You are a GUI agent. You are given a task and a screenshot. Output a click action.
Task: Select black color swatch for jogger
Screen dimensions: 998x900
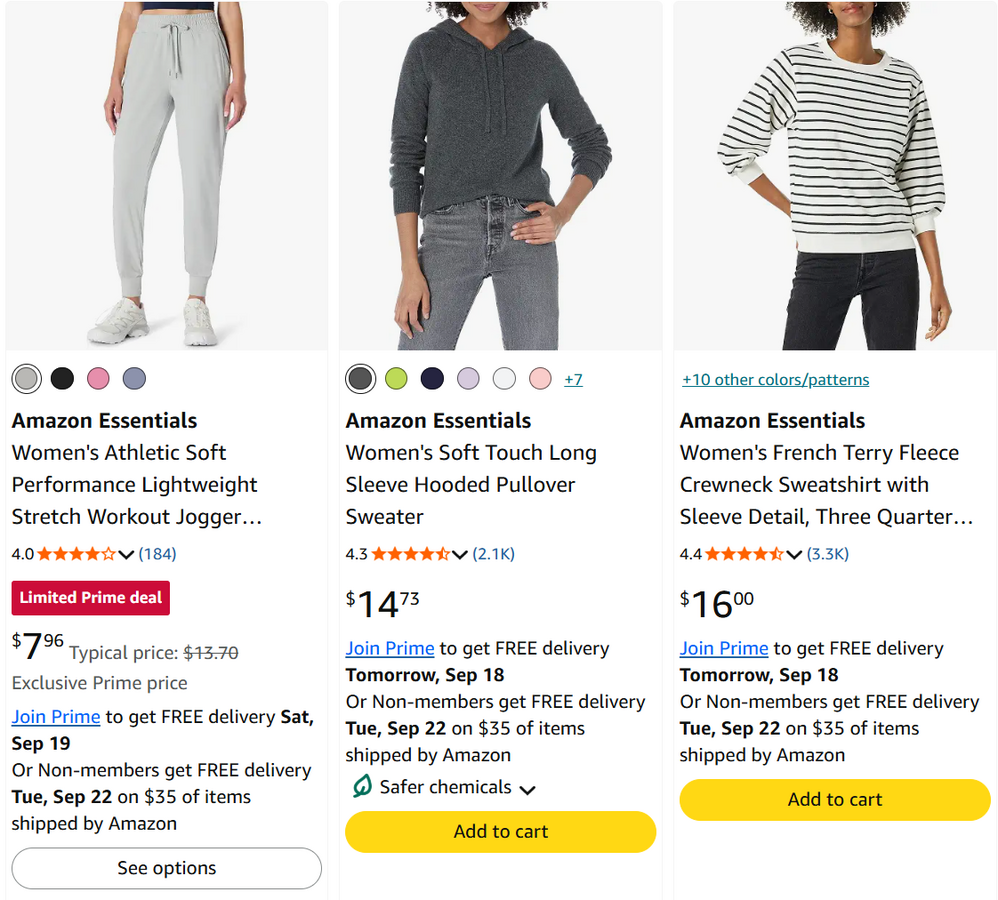coord(62,379)
